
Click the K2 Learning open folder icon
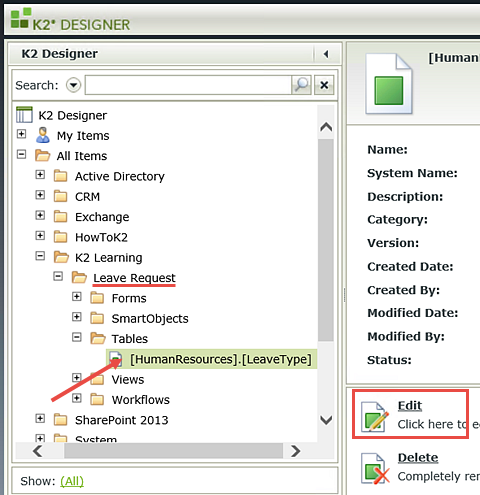[x=61, y=257]
